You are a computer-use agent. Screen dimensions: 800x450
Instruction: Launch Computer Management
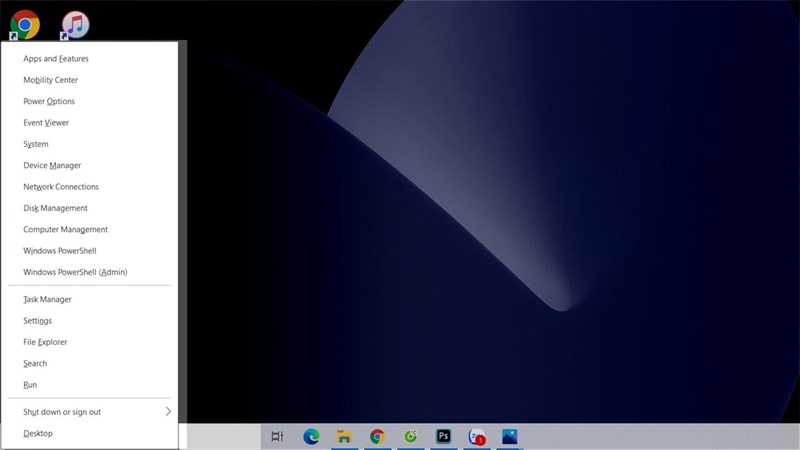tap(90, 230)
